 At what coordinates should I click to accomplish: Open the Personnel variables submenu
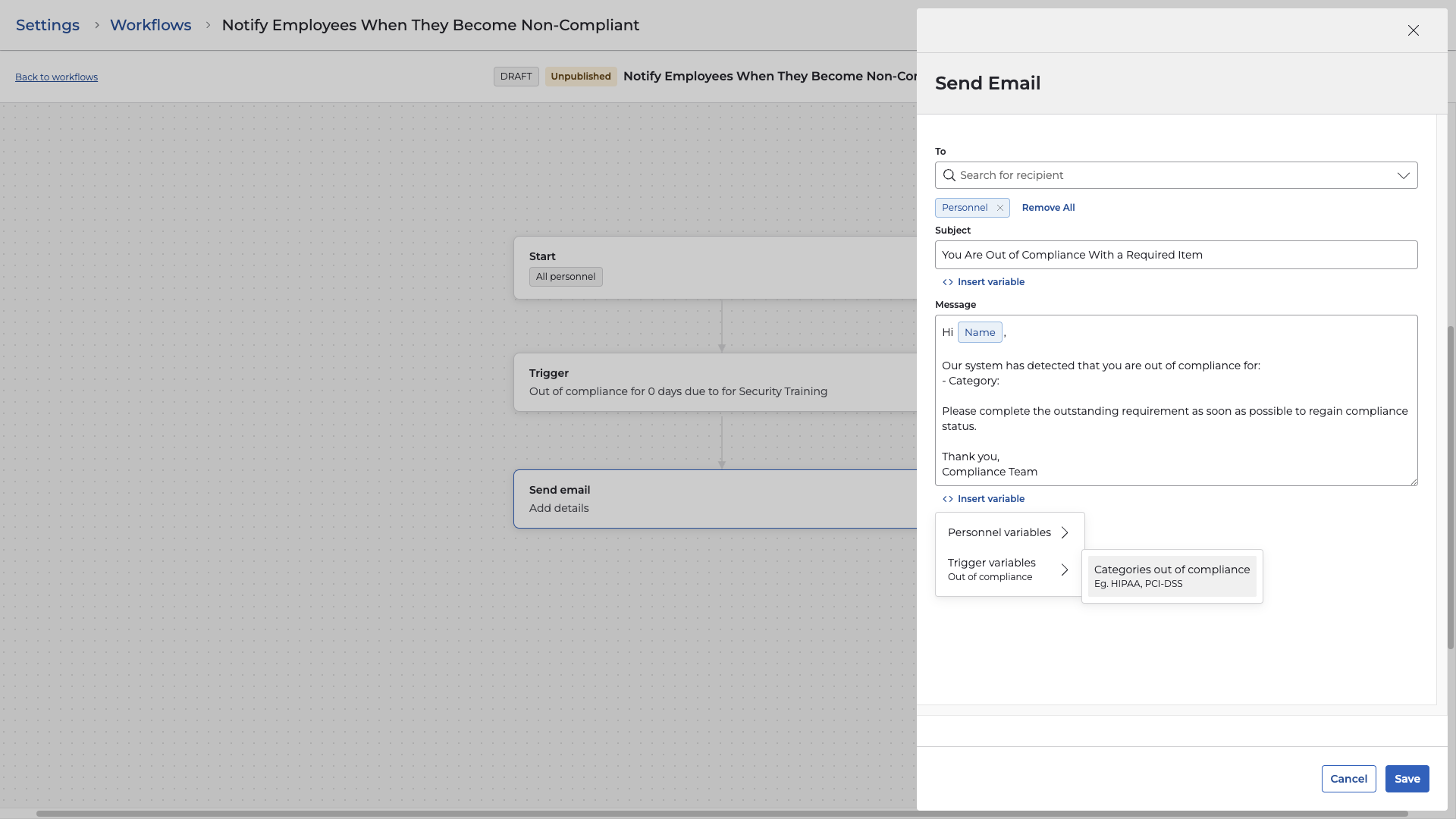coord(1009,532)
